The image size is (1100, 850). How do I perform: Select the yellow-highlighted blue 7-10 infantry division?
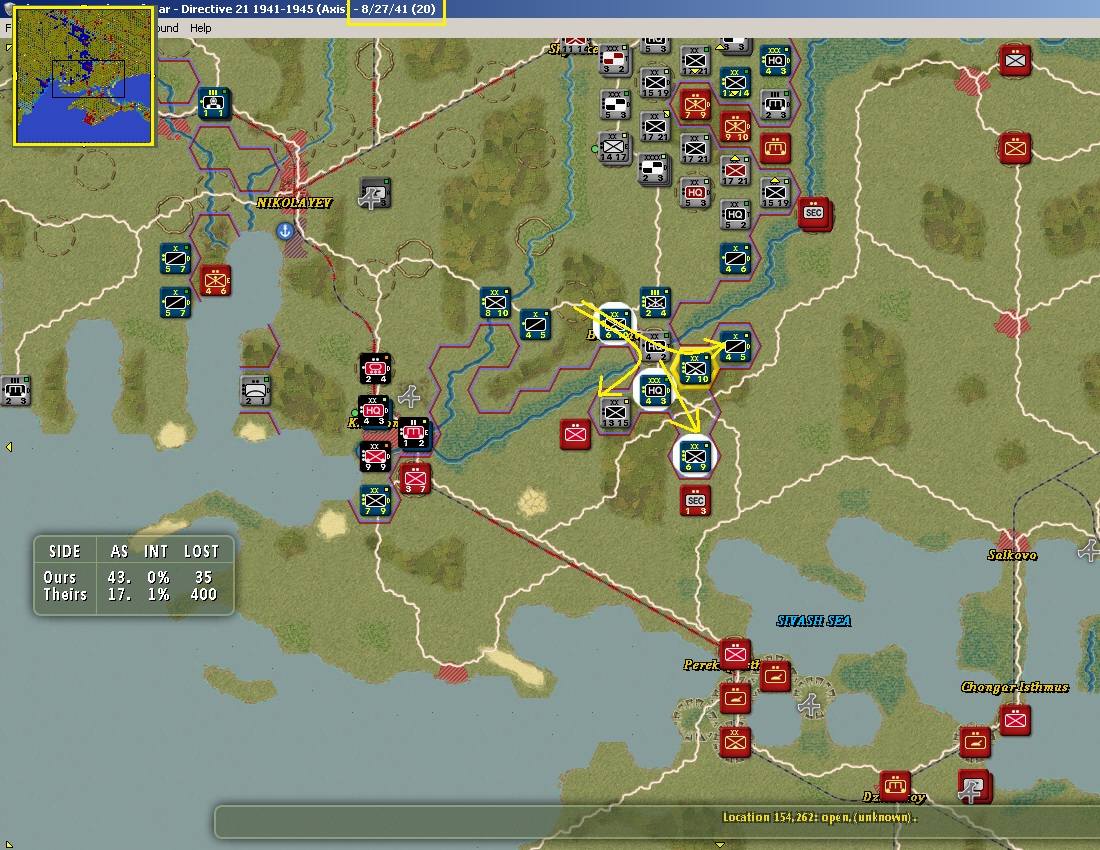[x=695, y=369]
